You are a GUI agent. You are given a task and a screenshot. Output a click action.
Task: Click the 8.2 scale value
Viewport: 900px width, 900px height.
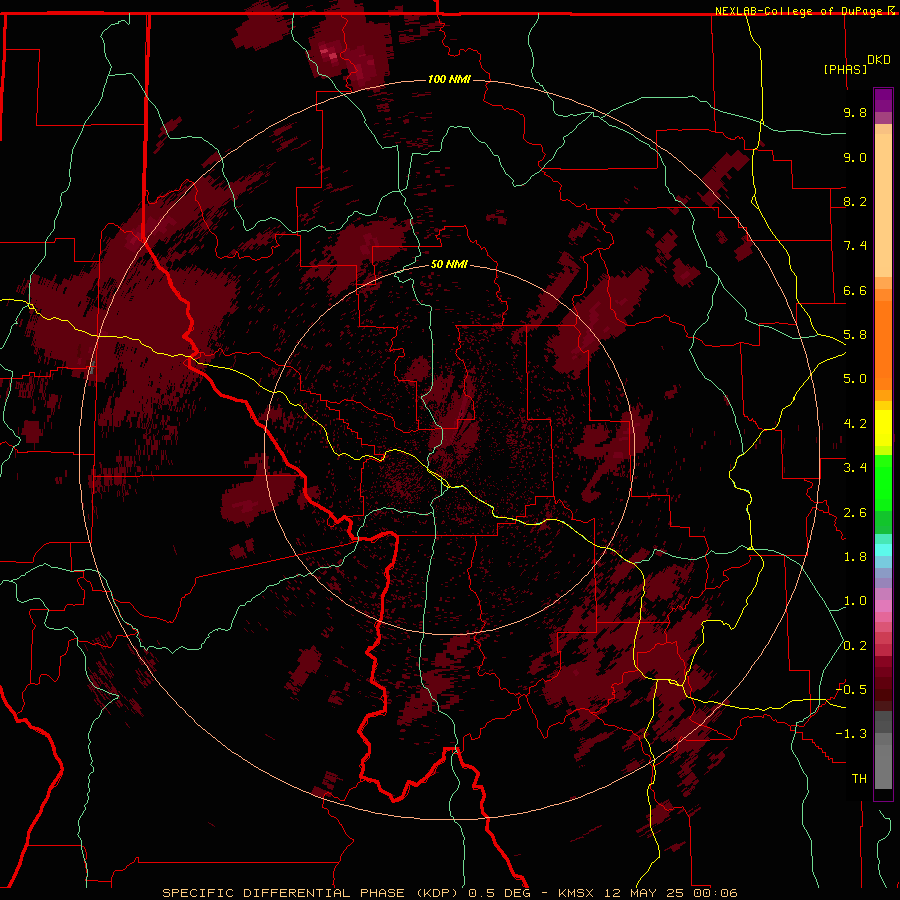tap(855, 201)
